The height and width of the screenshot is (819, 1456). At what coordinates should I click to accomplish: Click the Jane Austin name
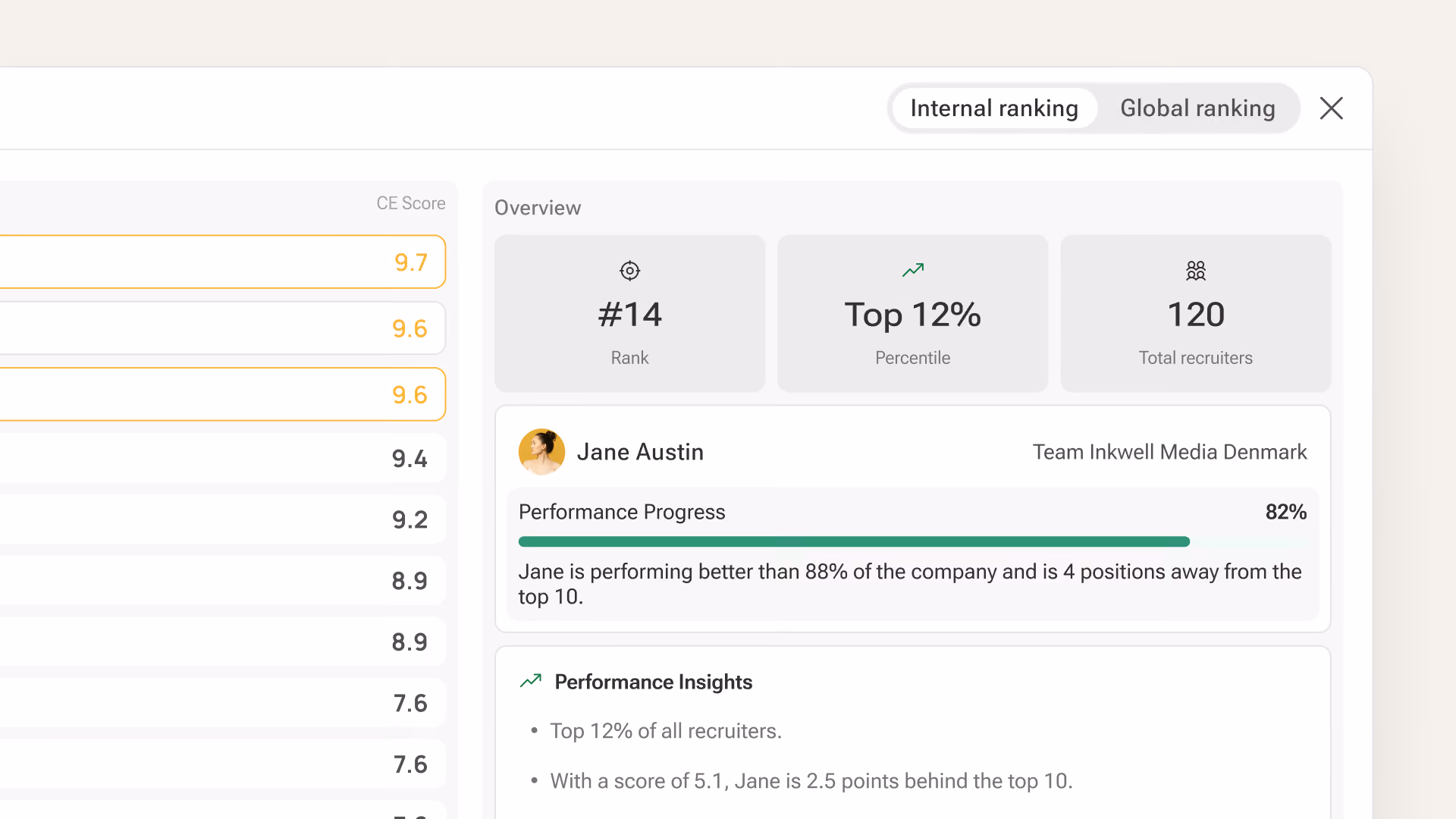click(640, 452)
